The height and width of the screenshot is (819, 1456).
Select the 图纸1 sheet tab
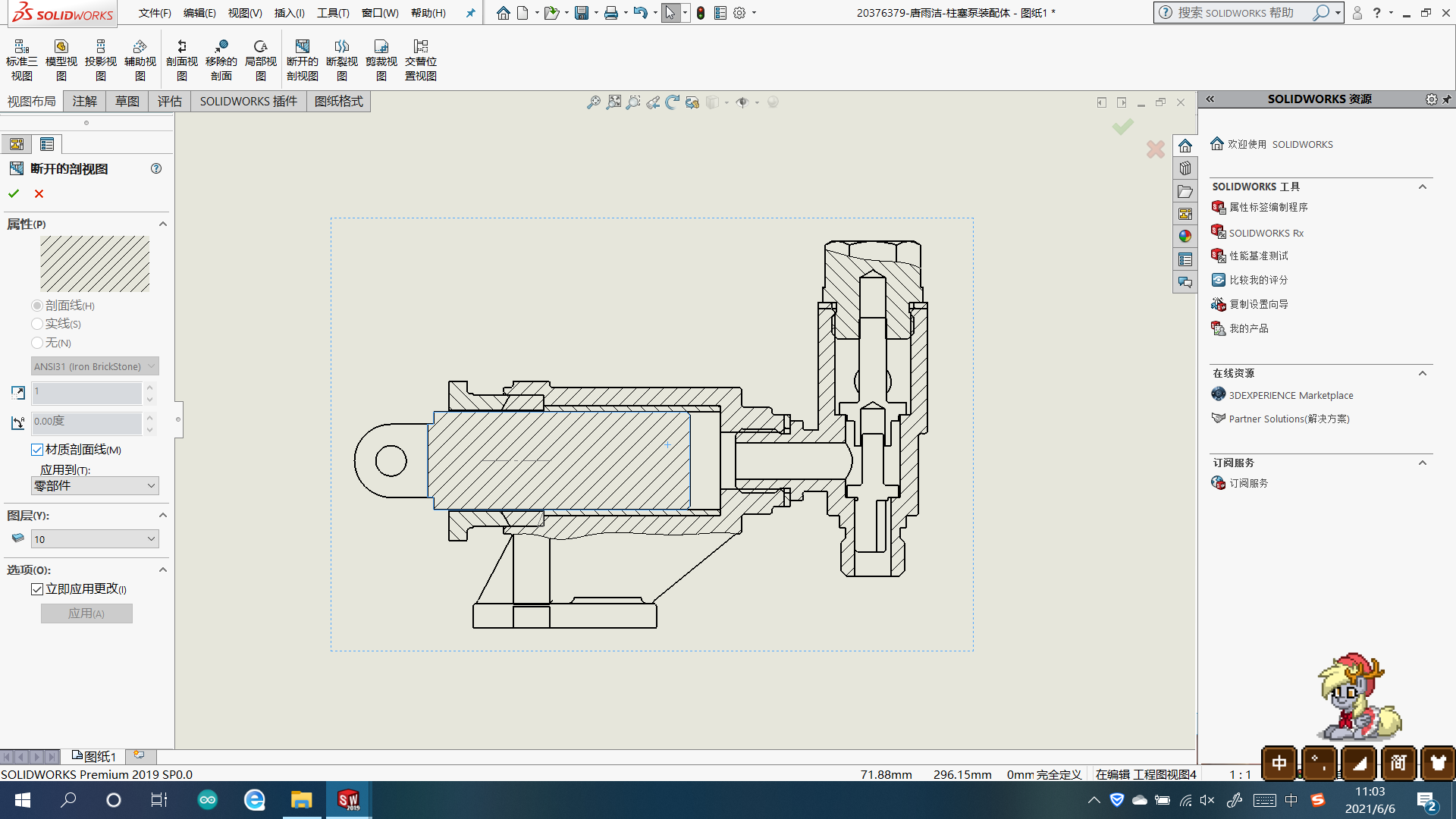pyautogui.click(x=94, y=756)
